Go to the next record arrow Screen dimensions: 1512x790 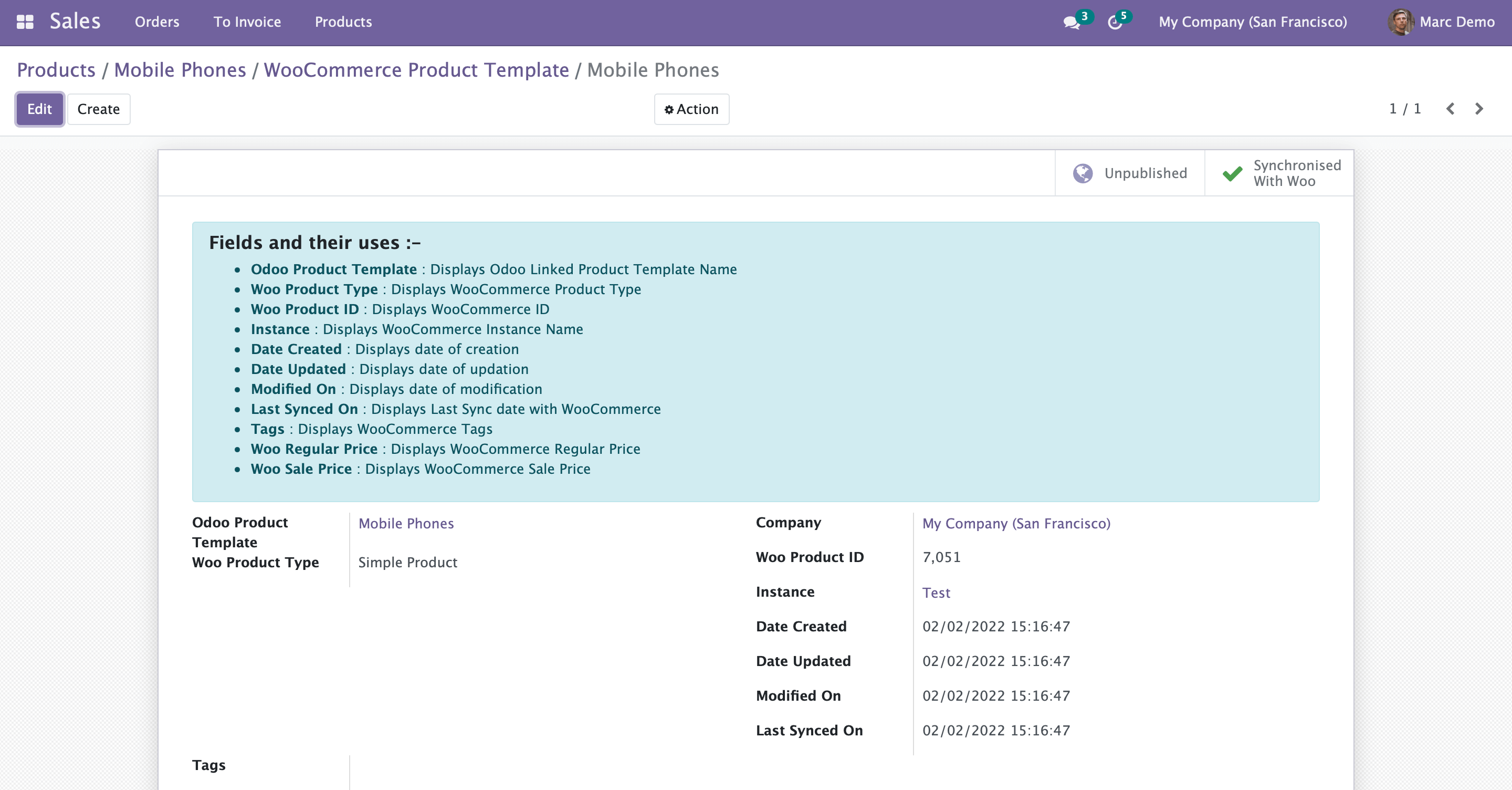pos(1479,109)
